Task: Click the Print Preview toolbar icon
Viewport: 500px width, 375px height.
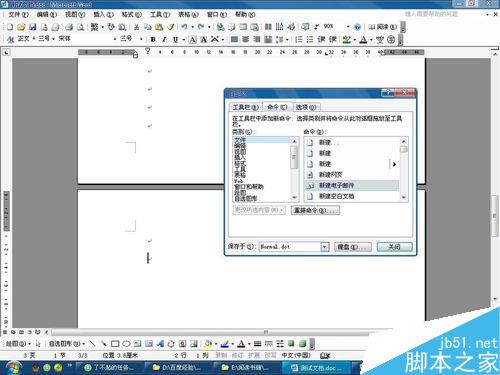Action: [x=80, y=27]
